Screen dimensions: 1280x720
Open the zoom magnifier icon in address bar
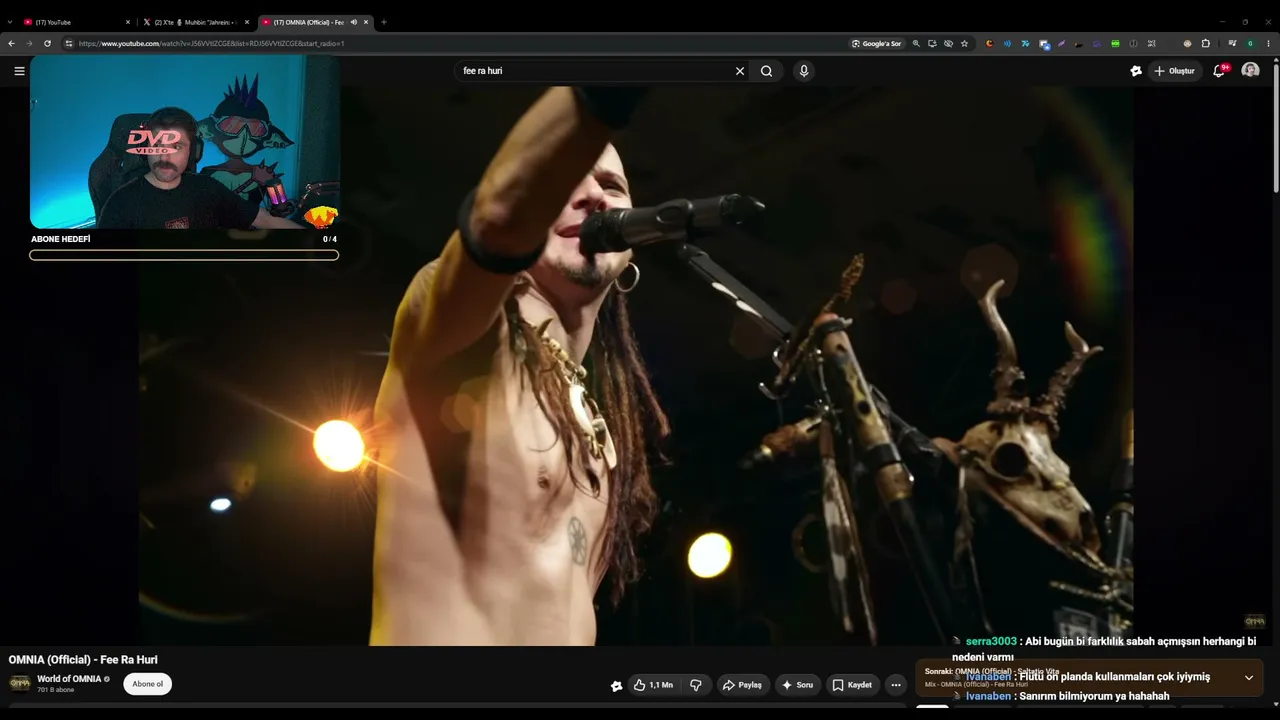(916, 43)
